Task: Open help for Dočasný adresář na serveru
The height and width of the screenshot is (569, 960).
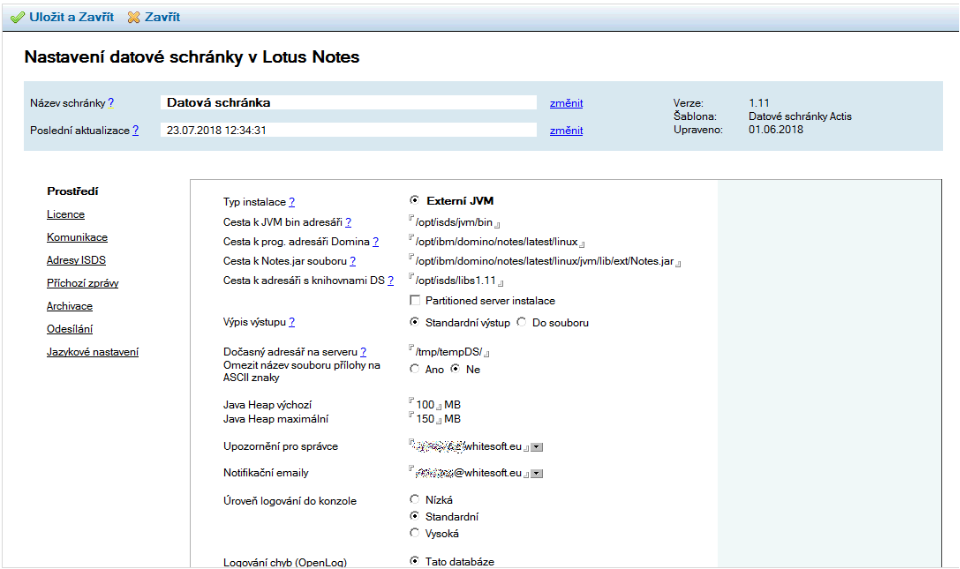Action: pyautogui.click(x=363, y=352)
